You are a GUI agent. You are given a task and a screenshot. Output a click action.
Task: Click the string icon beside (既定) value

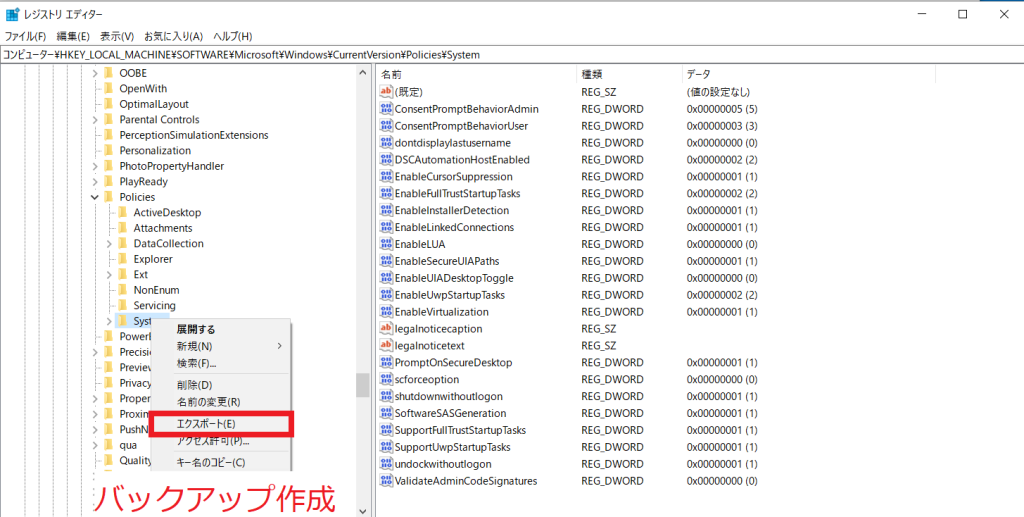coord(386,92)
